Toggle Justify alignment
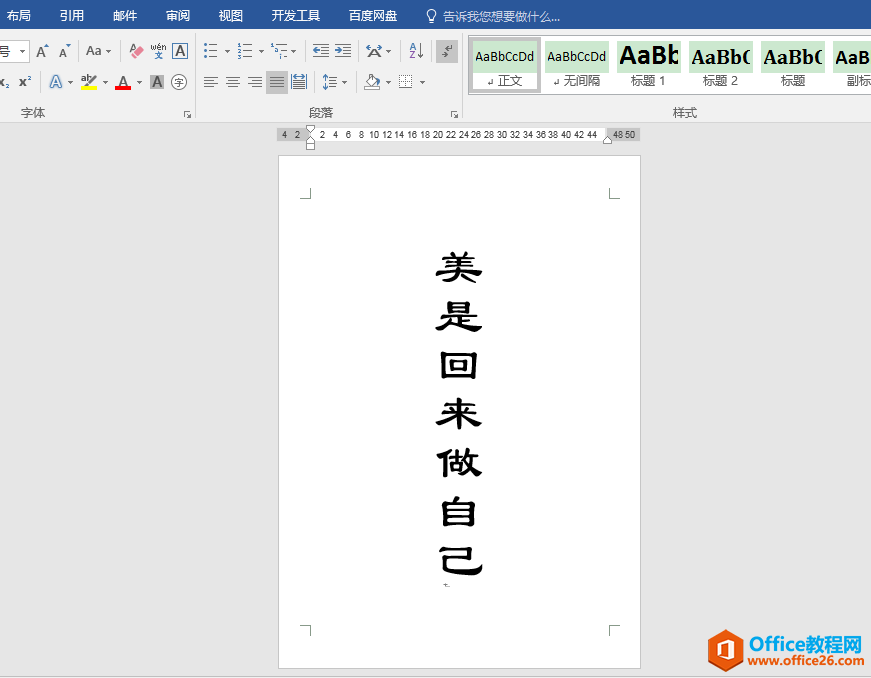 coord(277,82)
